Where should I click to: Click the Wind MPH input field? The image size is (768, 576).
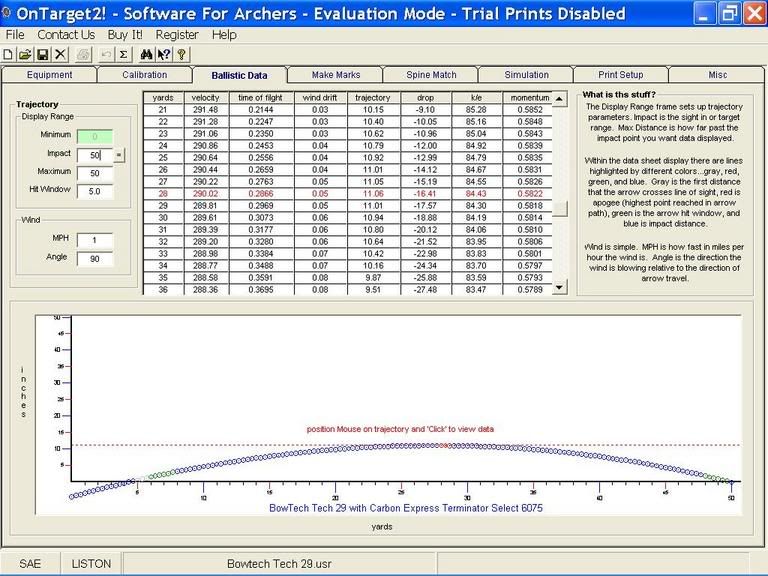pos(95,240)
